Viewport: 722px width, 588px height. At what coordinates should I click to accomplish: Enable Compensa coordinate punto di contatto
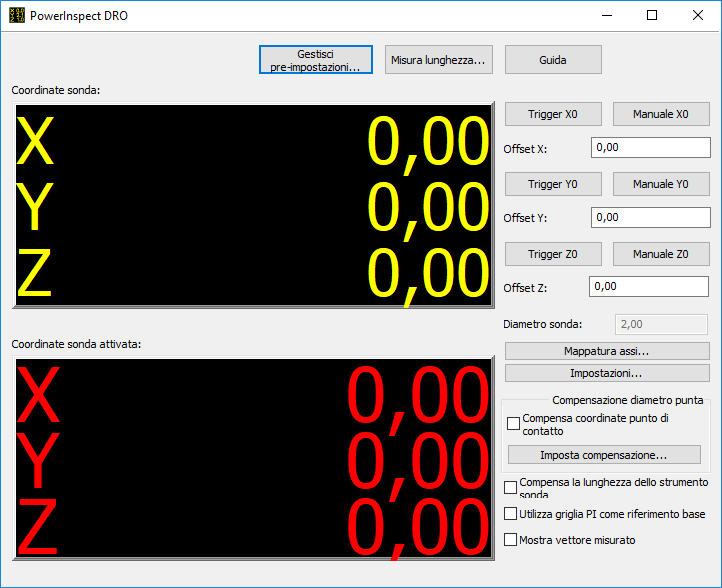tap(513, 423)
